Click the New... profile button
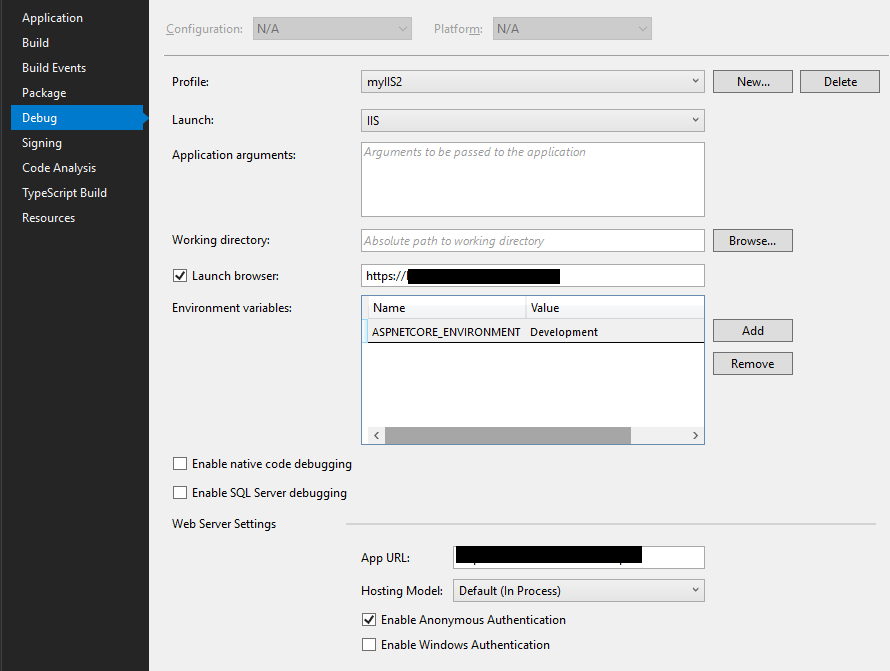Viewport: 890px width, 671px height. [752, 82]
